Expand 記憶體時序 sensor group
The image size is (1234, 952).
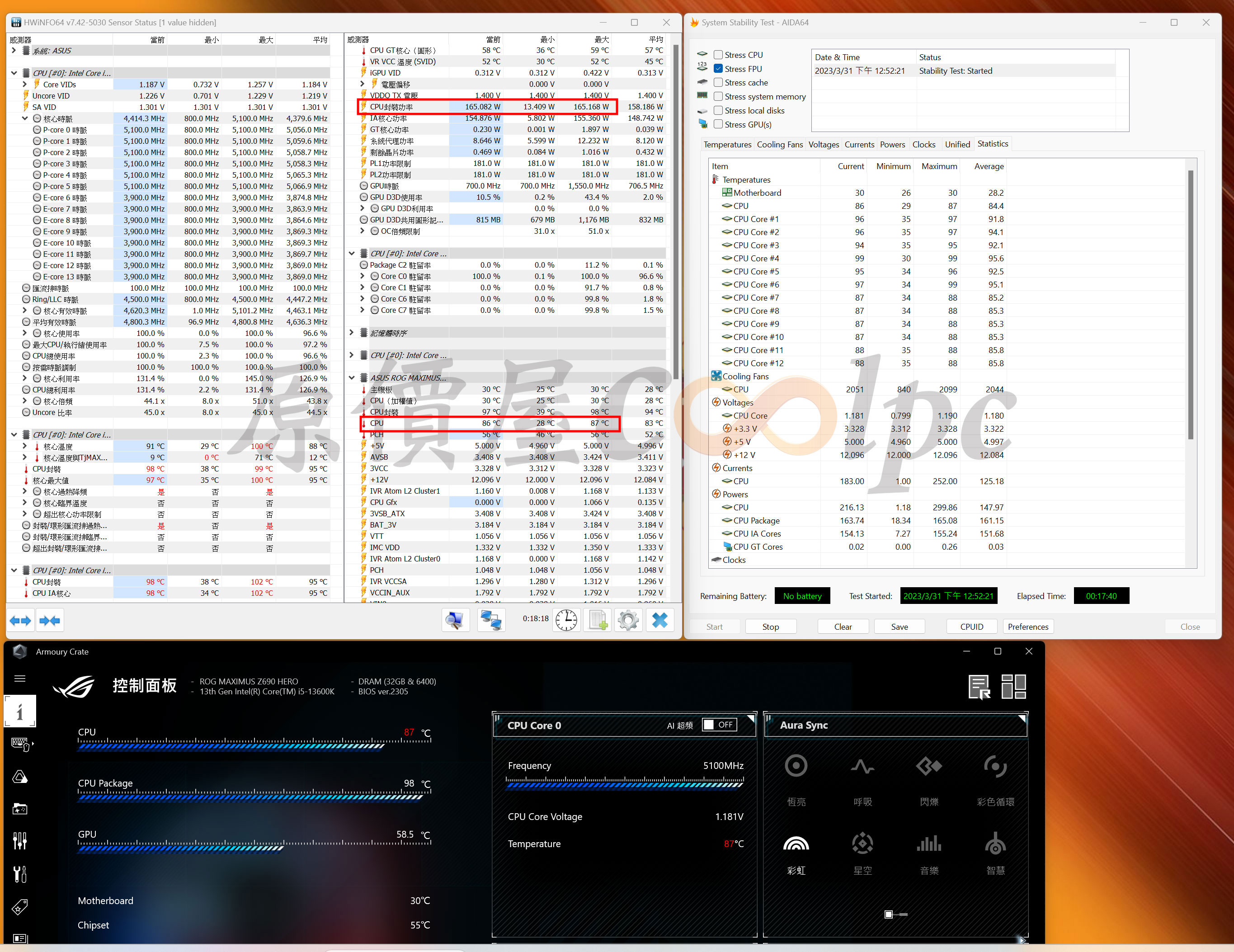coord(352,333)
